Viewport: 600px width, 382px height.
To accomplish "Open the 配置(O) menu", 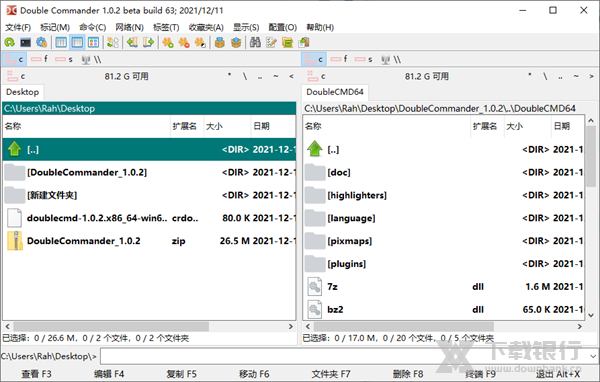I will (x=282, y=27).
